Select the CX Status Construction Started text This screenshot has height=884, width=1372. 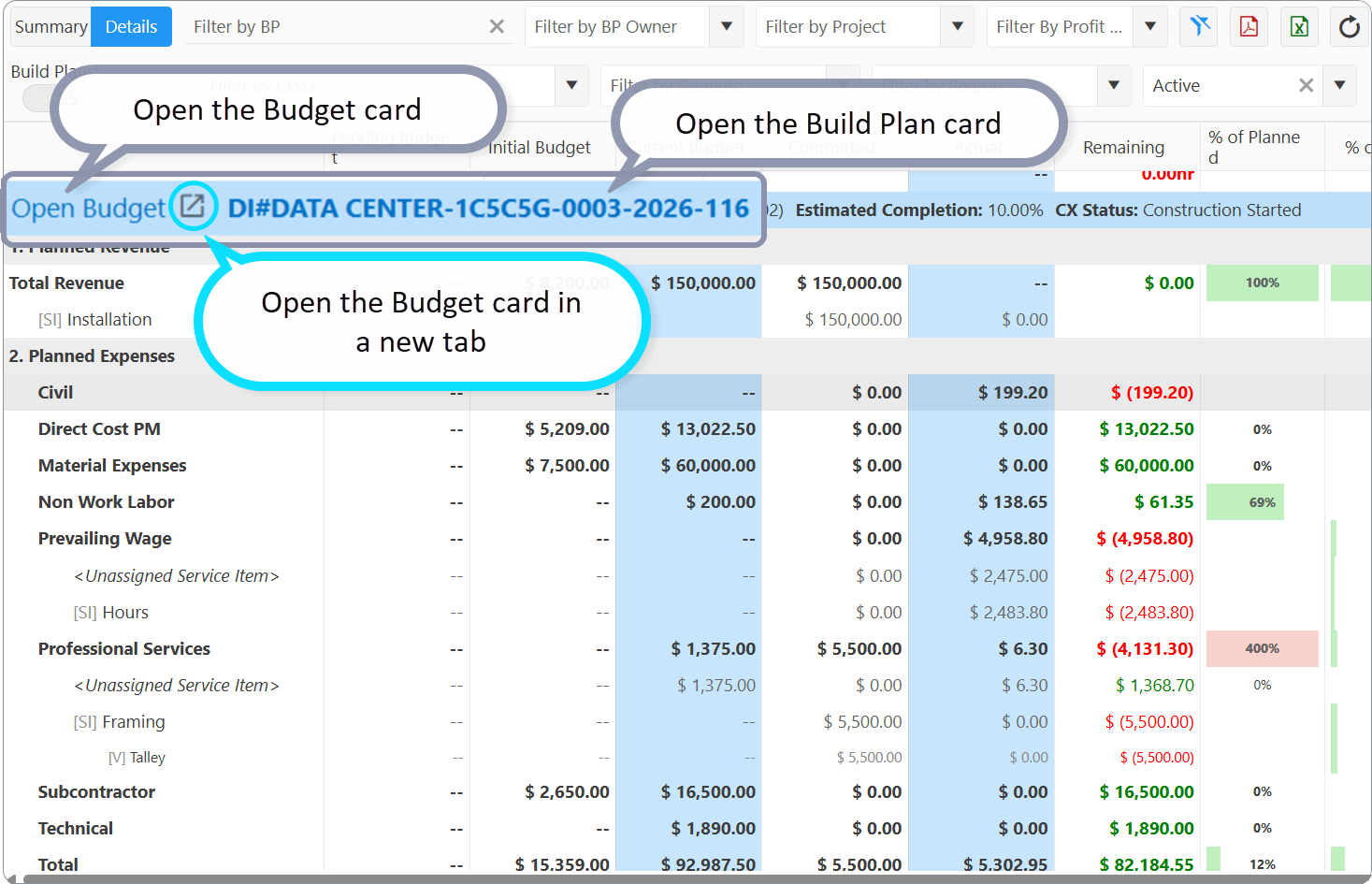click(1177, 210)
